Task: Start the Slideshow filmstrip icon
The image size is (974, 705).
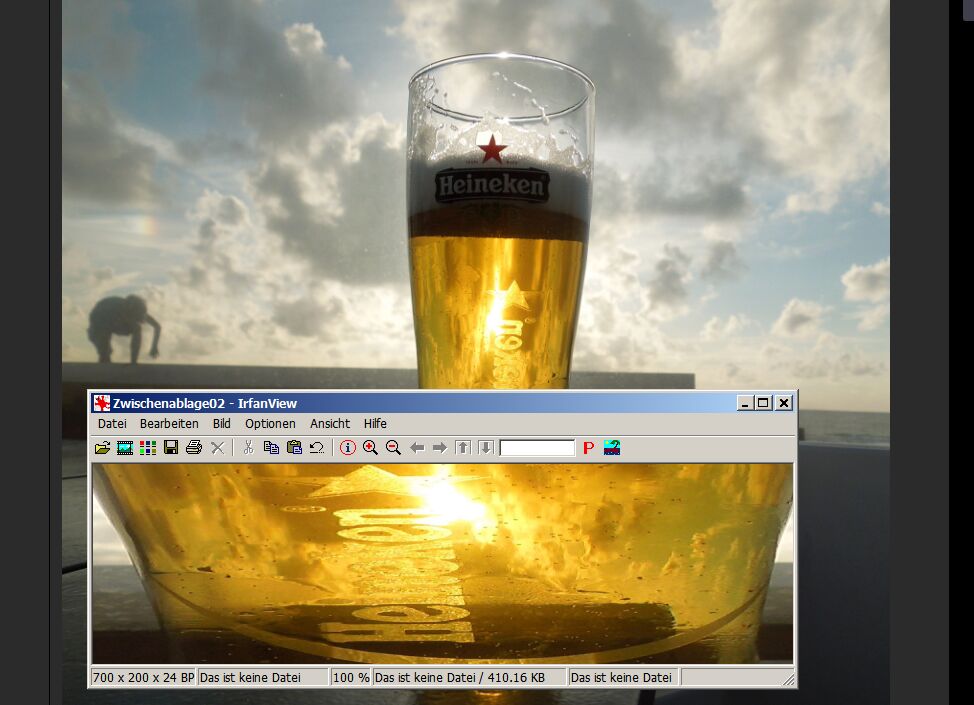Action: click(125, 448)
